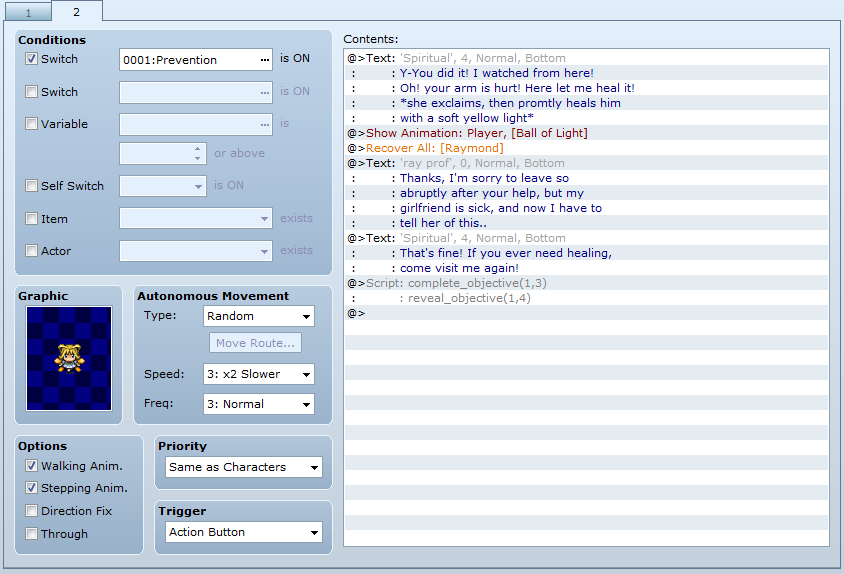This screenshot has width=844, height=574.
Task: Select line '*she exclaims, then promtly heals him'
Action: point(586,103)
